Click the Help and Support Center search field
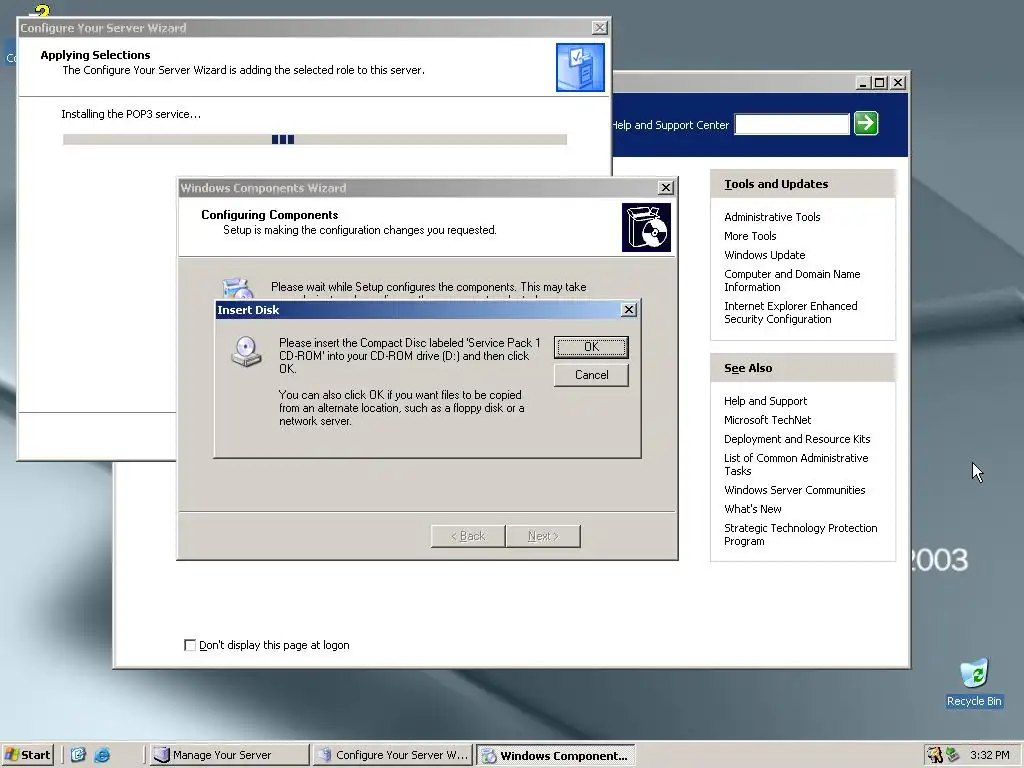1024x768 pixels. tap(792, 124)
